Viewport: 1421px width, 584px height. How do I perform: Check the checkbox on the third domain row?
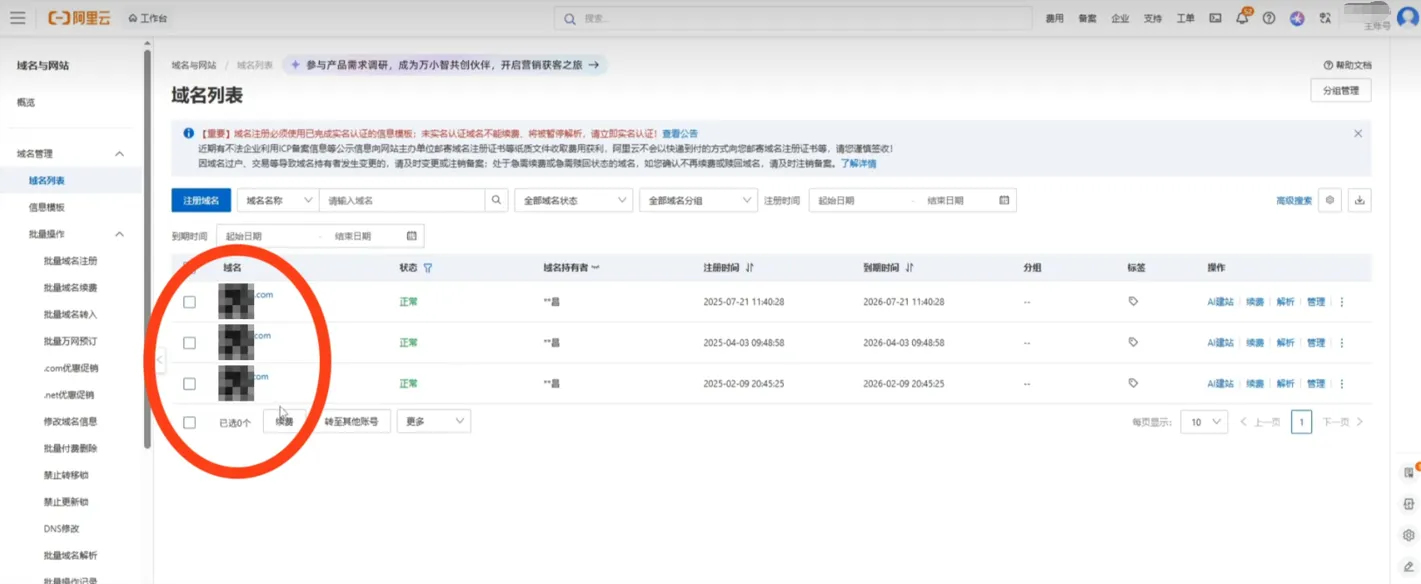[189, 383]
